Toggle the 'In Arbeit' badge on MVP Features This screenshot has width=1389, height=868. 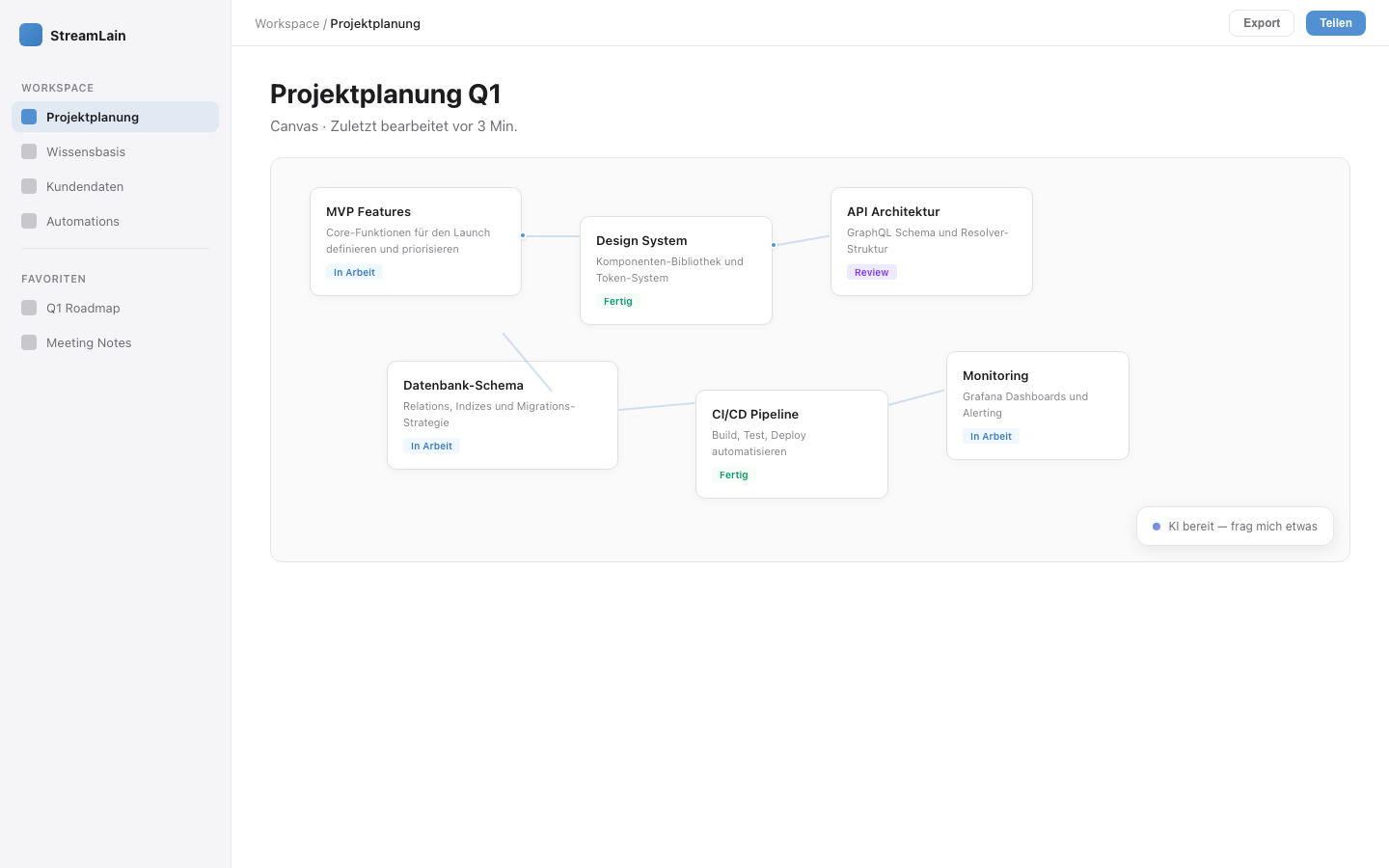coord(354,272)
